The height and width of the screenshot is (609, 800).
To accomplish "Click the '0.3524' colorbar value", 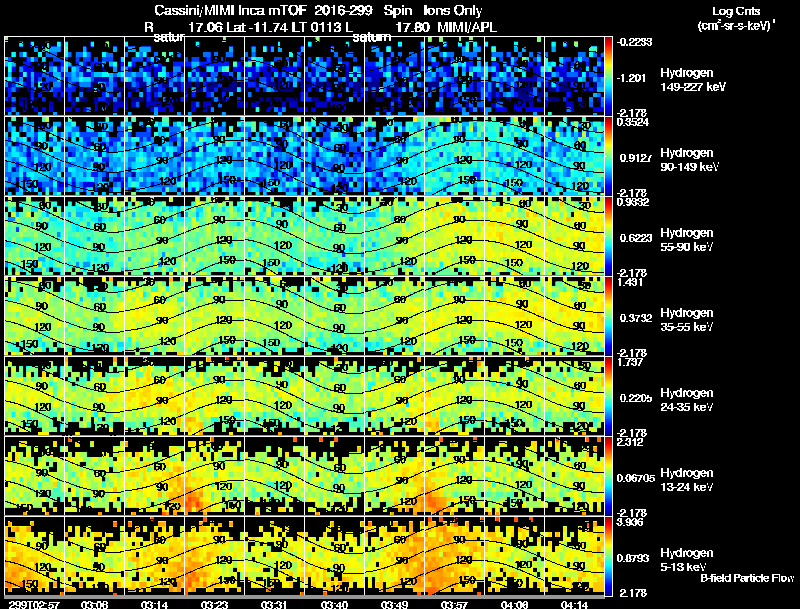I will point(633,122).
